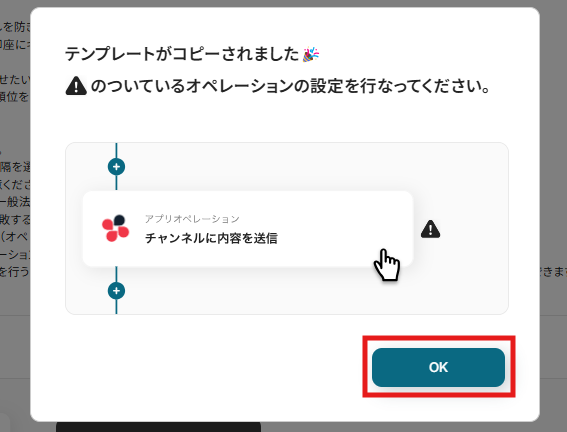
Task: Click the connector line below the lower plus button
Action: pyautogui.click(x=116, y=307)
